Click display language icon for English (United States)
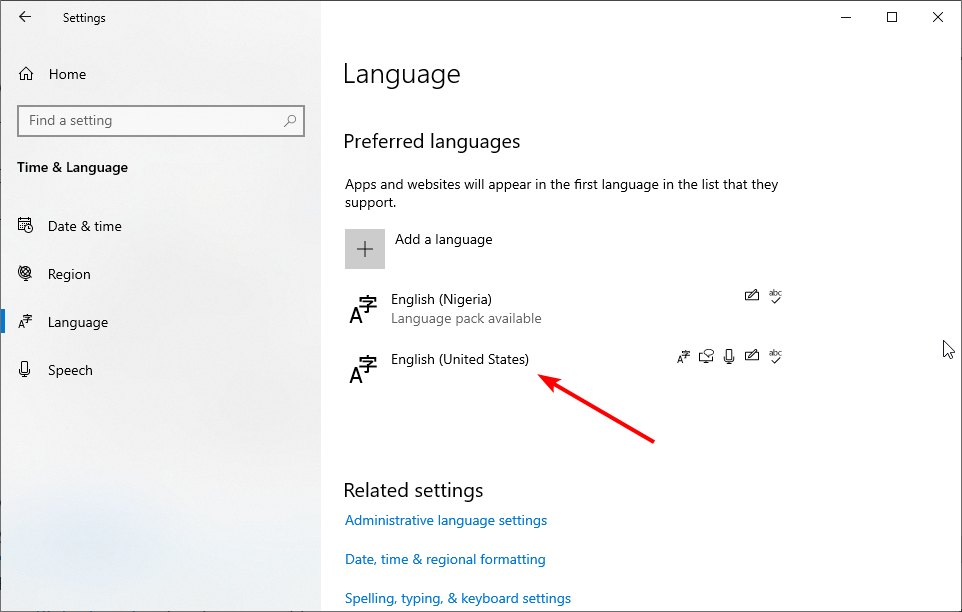The width and height of the screenshot is (962, 612). click(683, 356)
